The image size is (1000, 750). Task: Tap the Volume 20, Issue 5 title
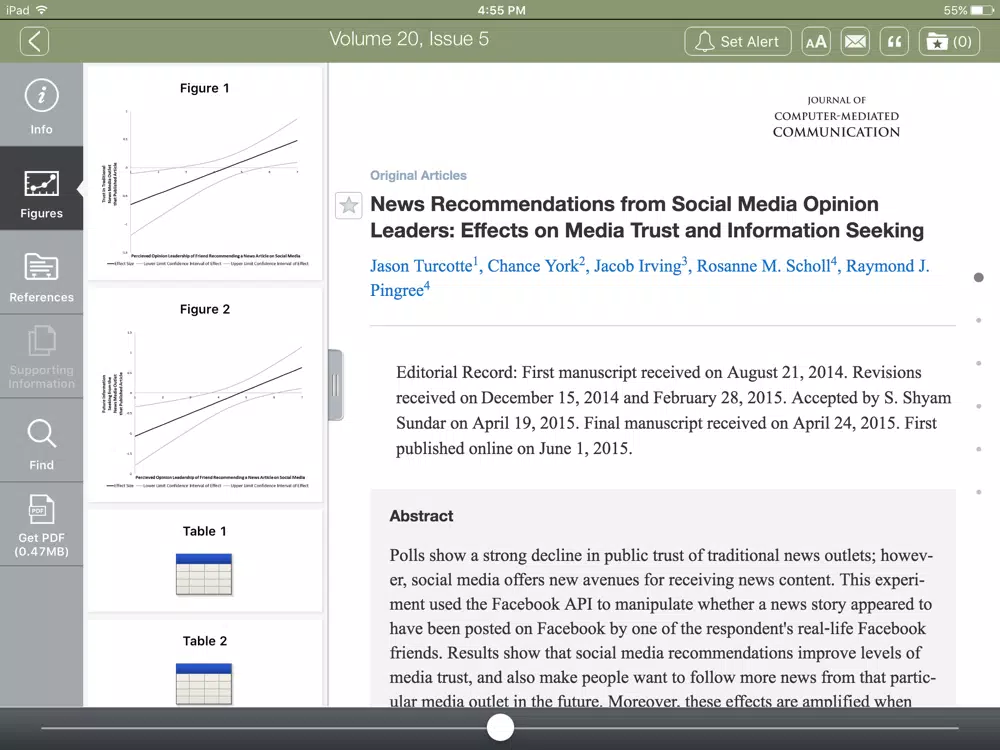tap(409, 39)
